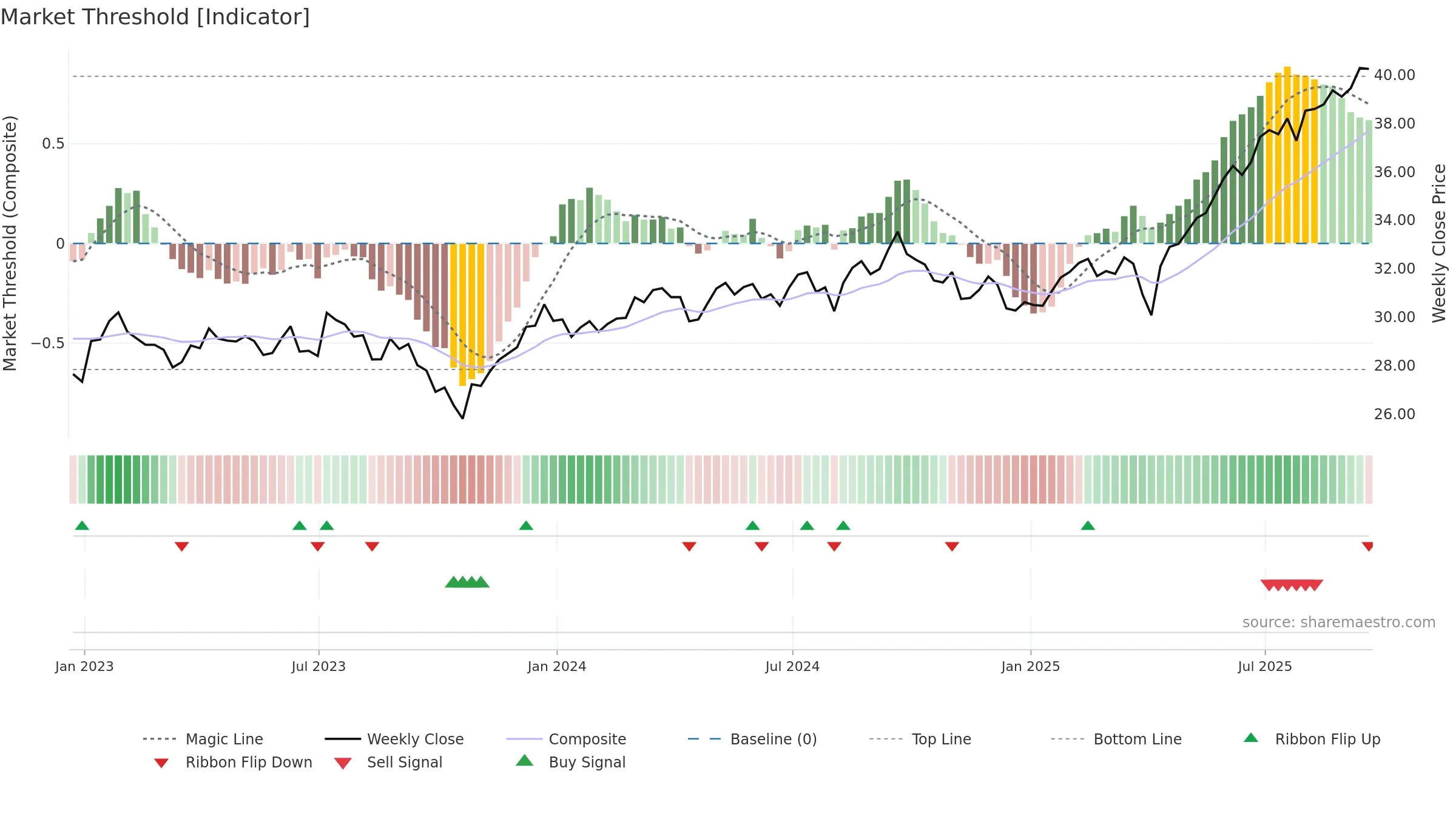1456x819 pixels.
Task: Click the Ribbon Flip Up marker just before Jan 2024
Action: coord(526,525)
